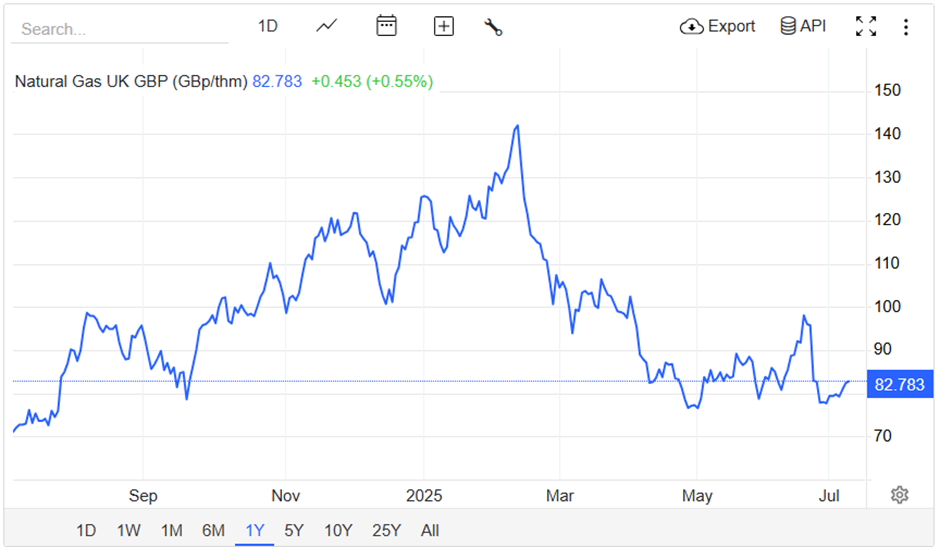Open the wrench tools icon
Viewport: 940px width, 547px height.
coord(493,27)
